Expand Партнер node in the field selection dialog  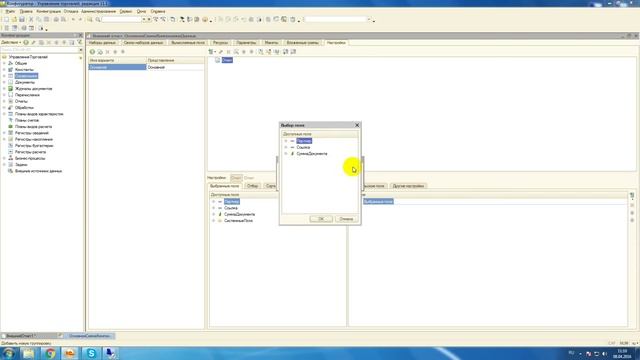pos(286,141)
